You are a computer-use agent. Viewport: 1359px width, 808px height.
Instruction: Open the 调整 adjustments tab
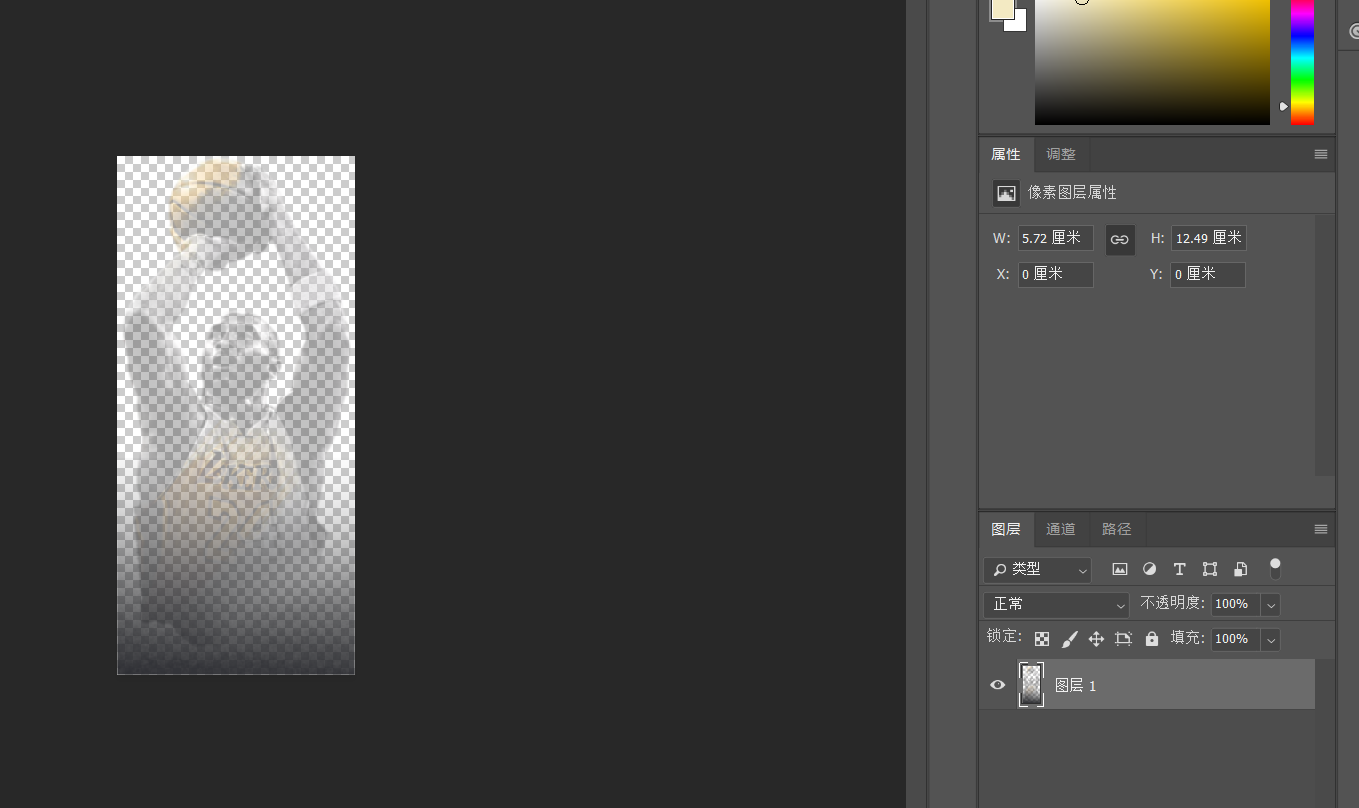point(1060,154)
